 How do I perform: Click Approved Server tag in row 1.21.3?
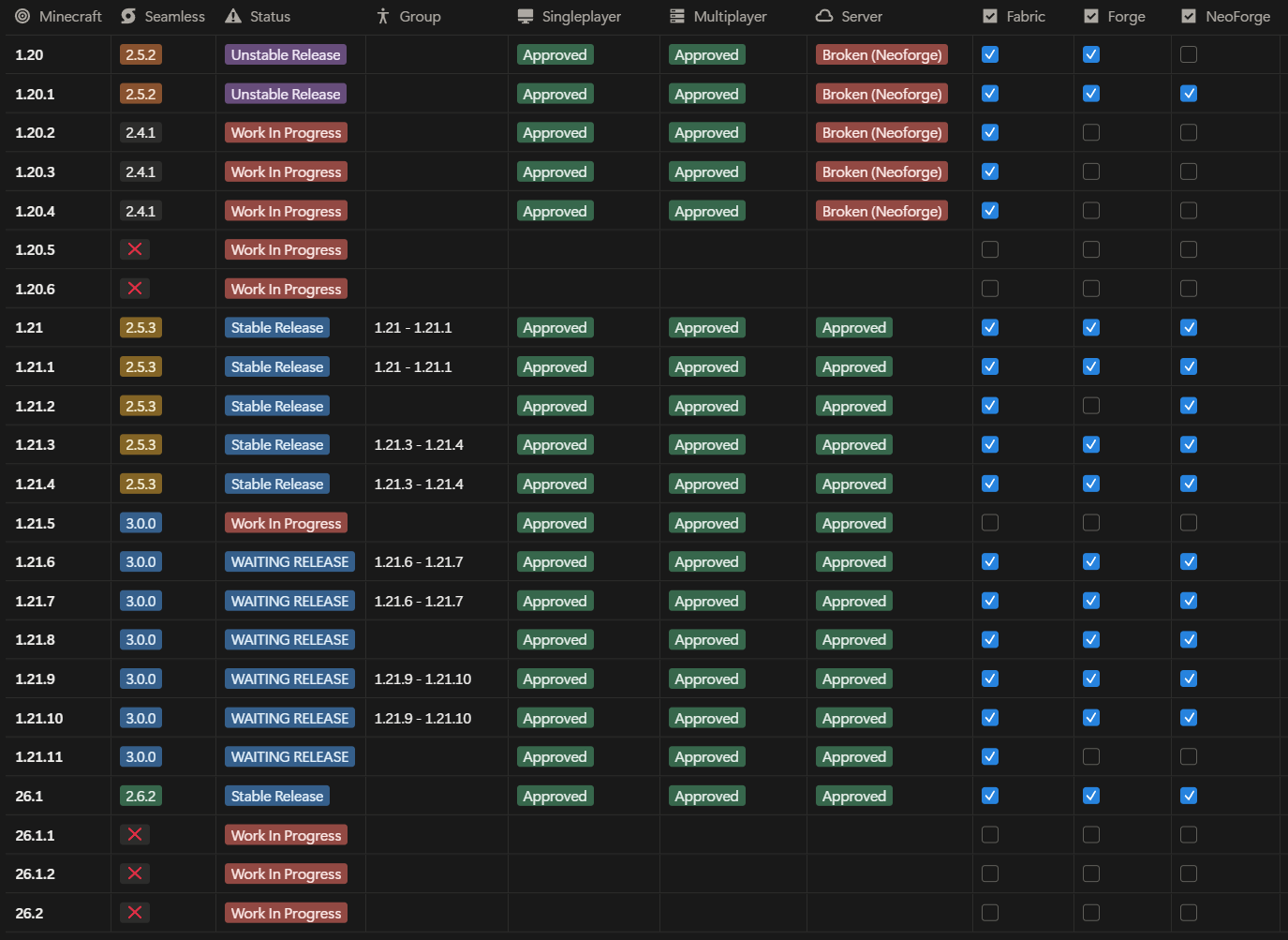point(854,444)
